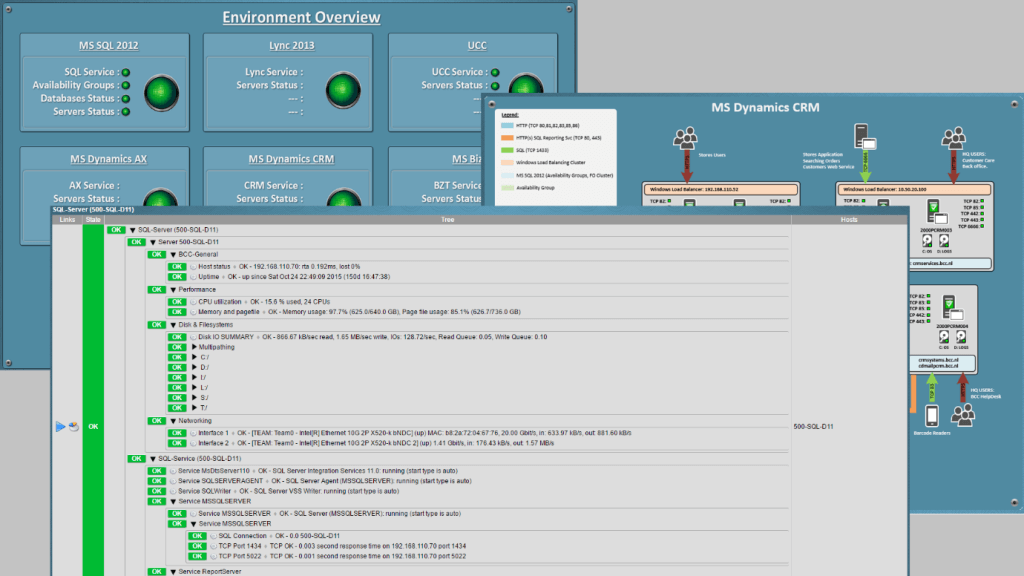Screen dimensions: 1024x576
Task: Click the large green status orb in Lync 2013 panel
Action: coord(343,90)
